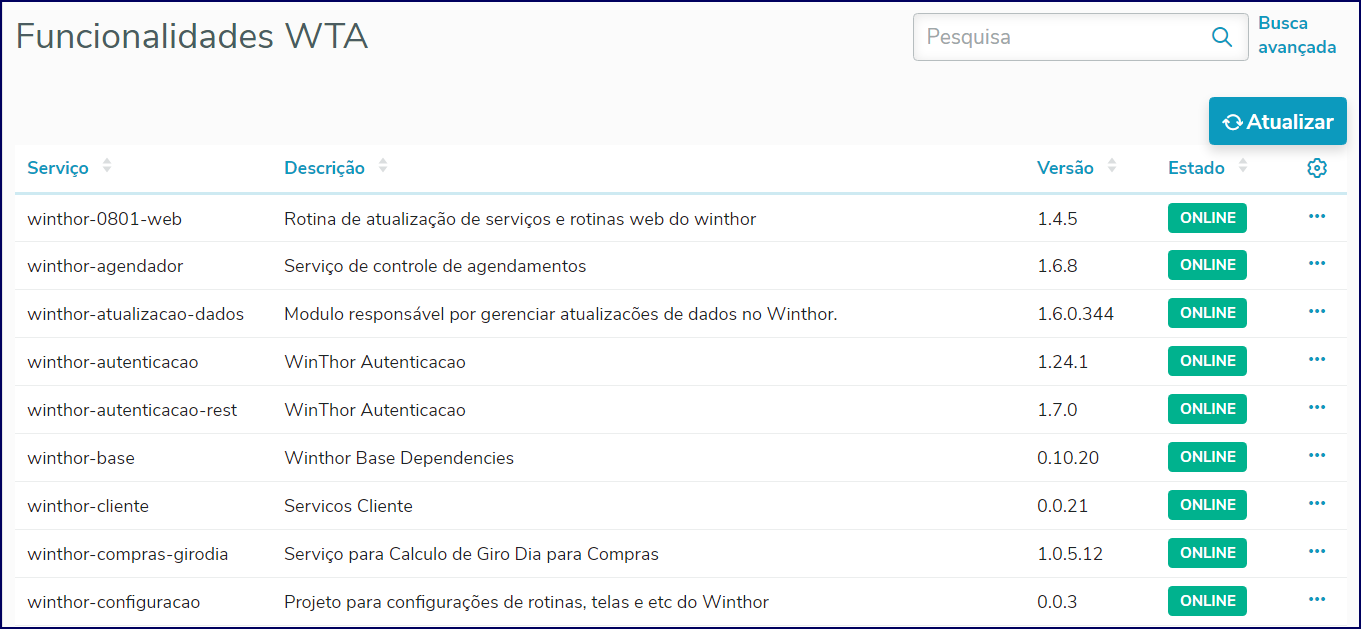Open table column settings gear
This screenshot has width=1361, height=629.
(1316, 168)
